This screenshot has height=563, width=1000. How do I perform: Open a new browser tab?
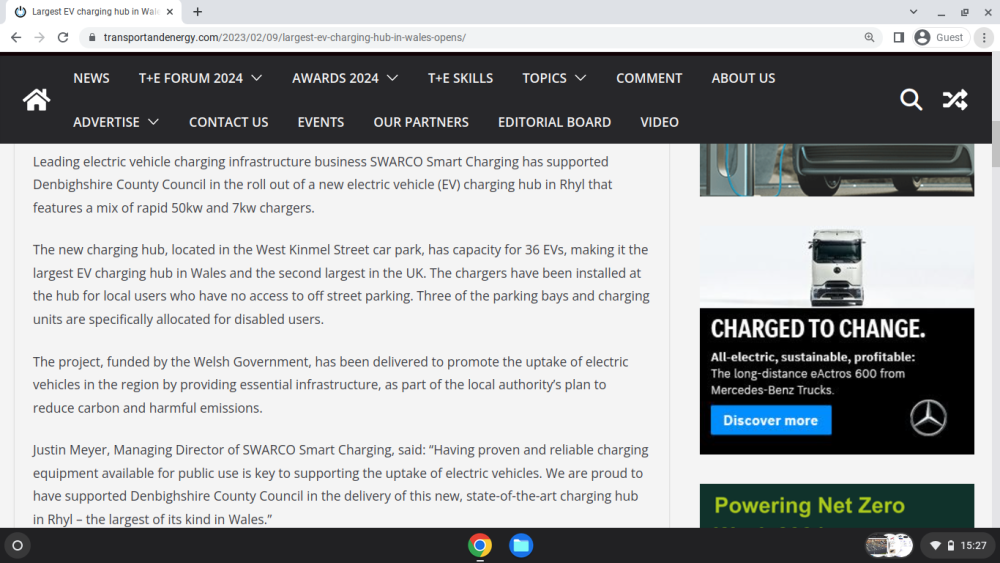198,11
